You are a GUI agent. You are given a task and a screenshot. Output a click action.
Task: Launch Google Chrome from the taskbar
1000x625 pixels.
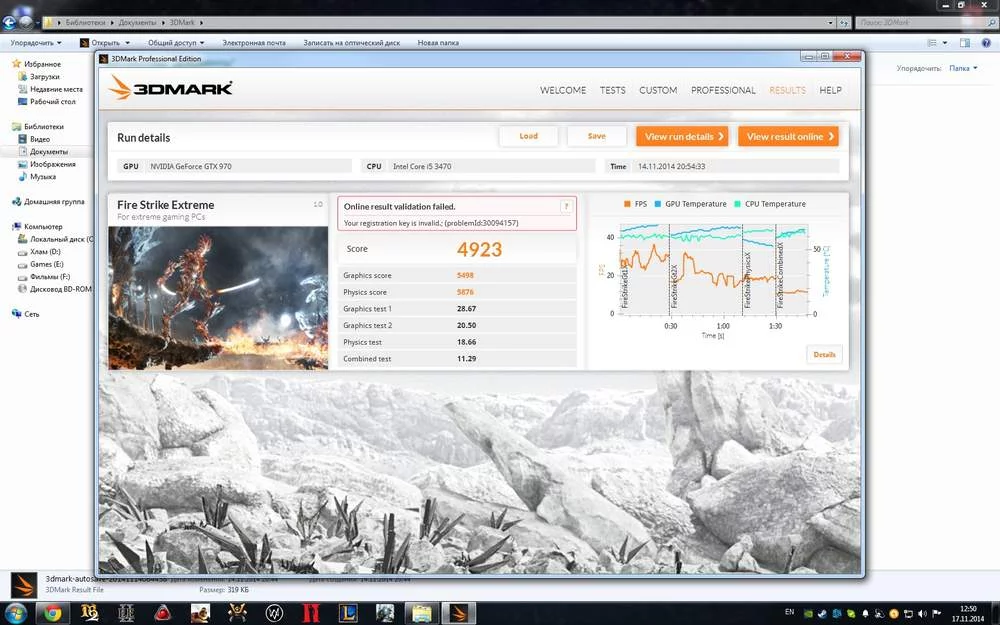coord(52,614)
